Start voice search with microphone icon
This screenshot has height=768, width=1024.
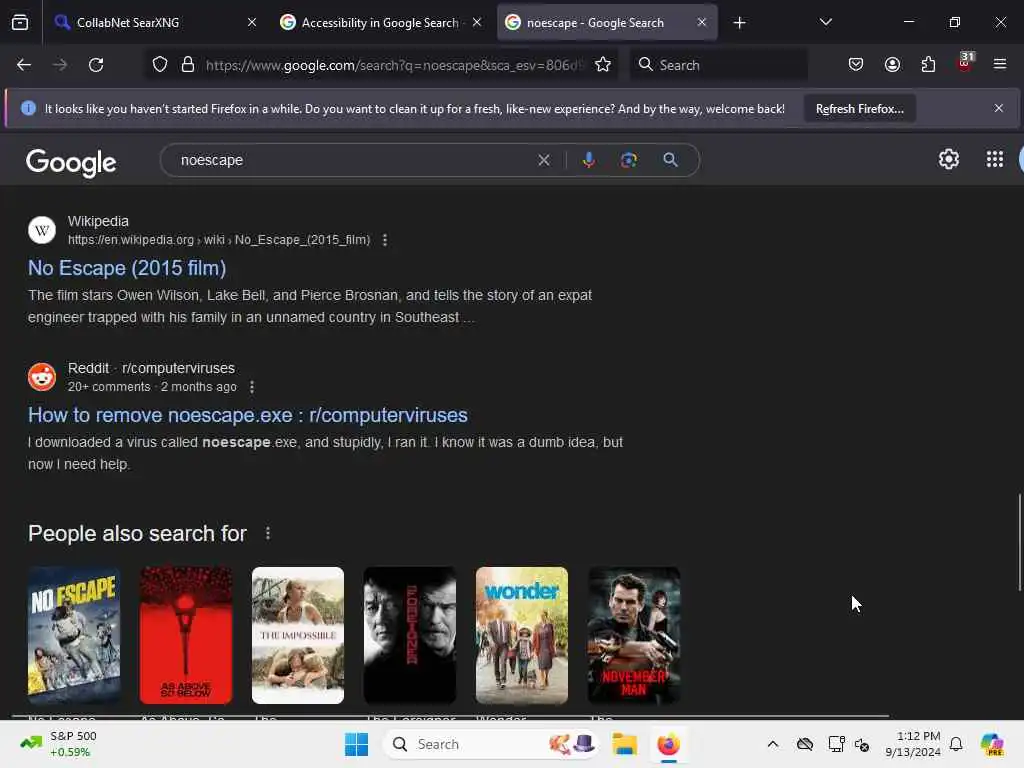tap(588, 160)
